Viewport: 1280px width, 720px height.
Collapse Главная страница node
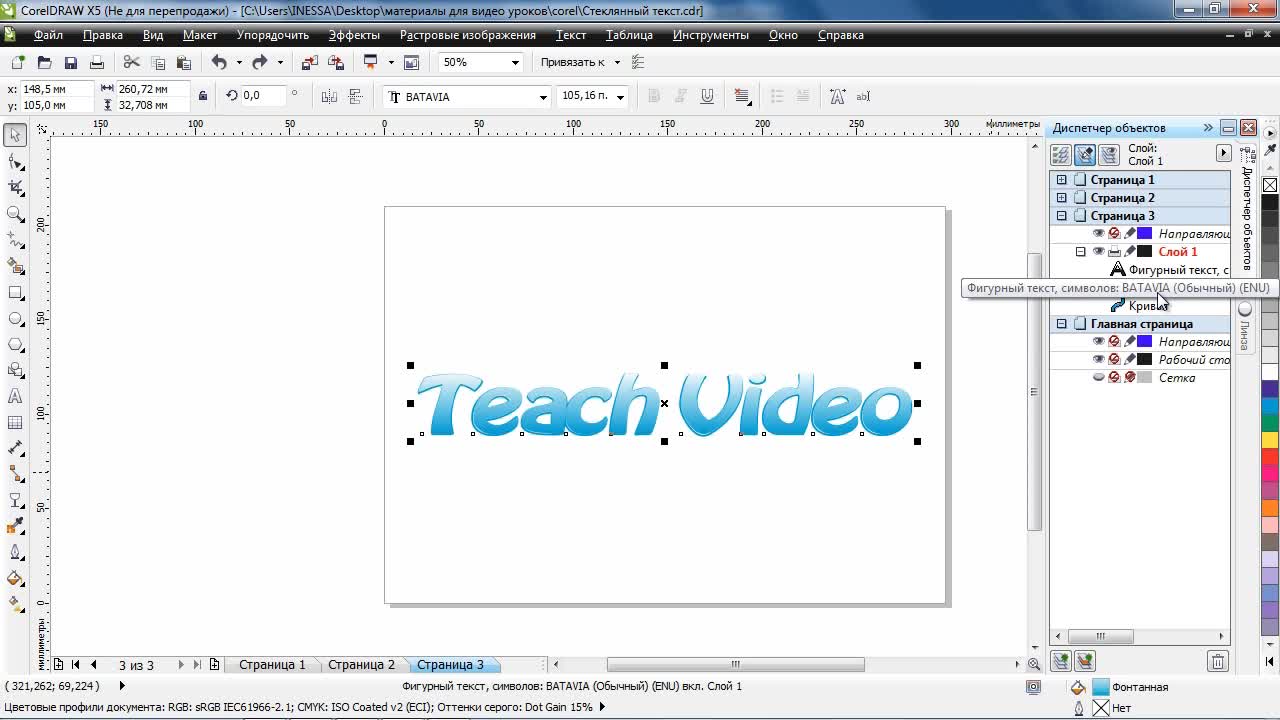coord(1062,324)
